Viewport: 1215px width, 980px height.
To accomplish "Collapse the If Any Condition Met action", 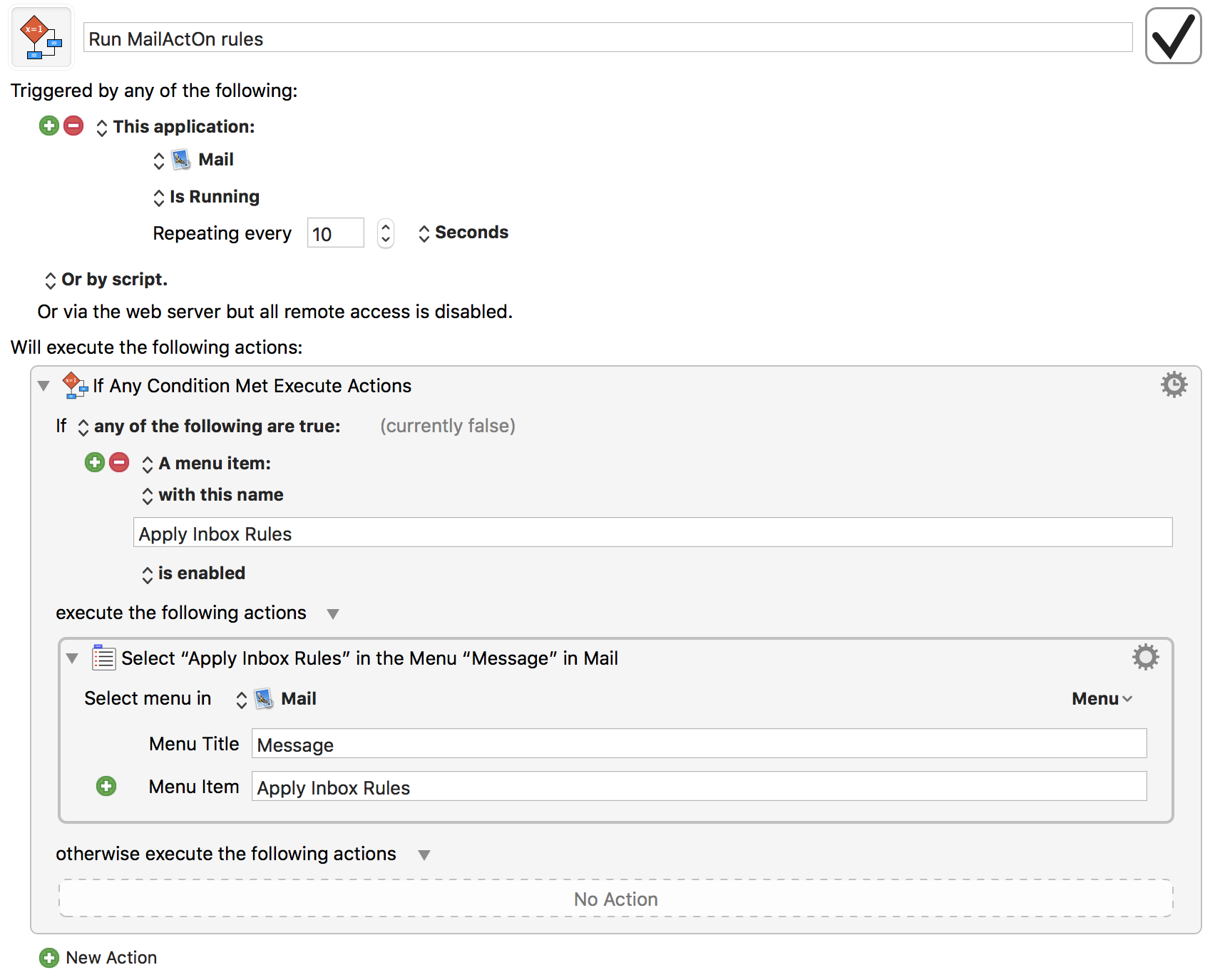I will point(43,386).
